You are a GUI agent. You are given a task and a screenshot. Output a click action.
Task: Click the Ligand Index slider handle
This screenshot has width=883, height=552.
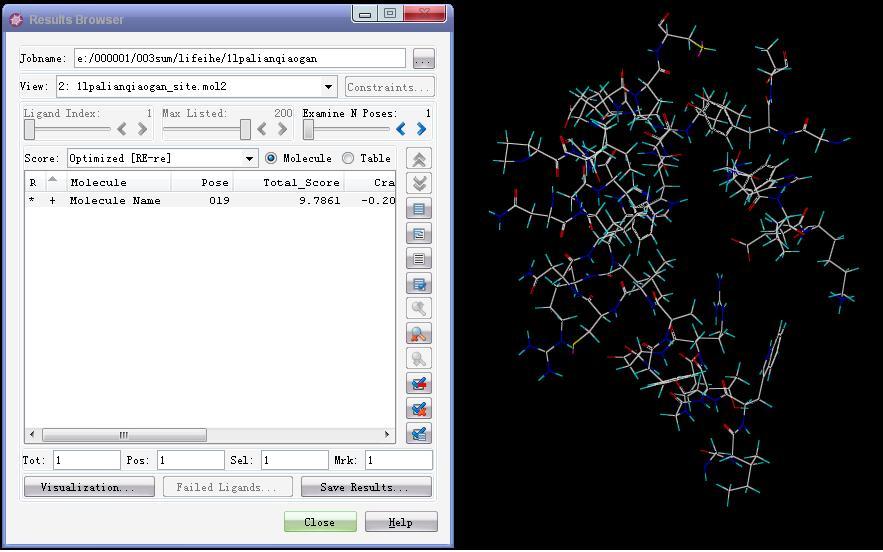(29, 130)
